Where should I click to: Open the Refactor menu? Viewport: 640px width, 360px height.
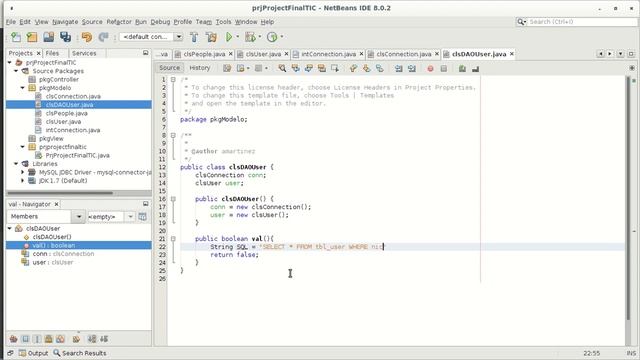click(119, 22)
